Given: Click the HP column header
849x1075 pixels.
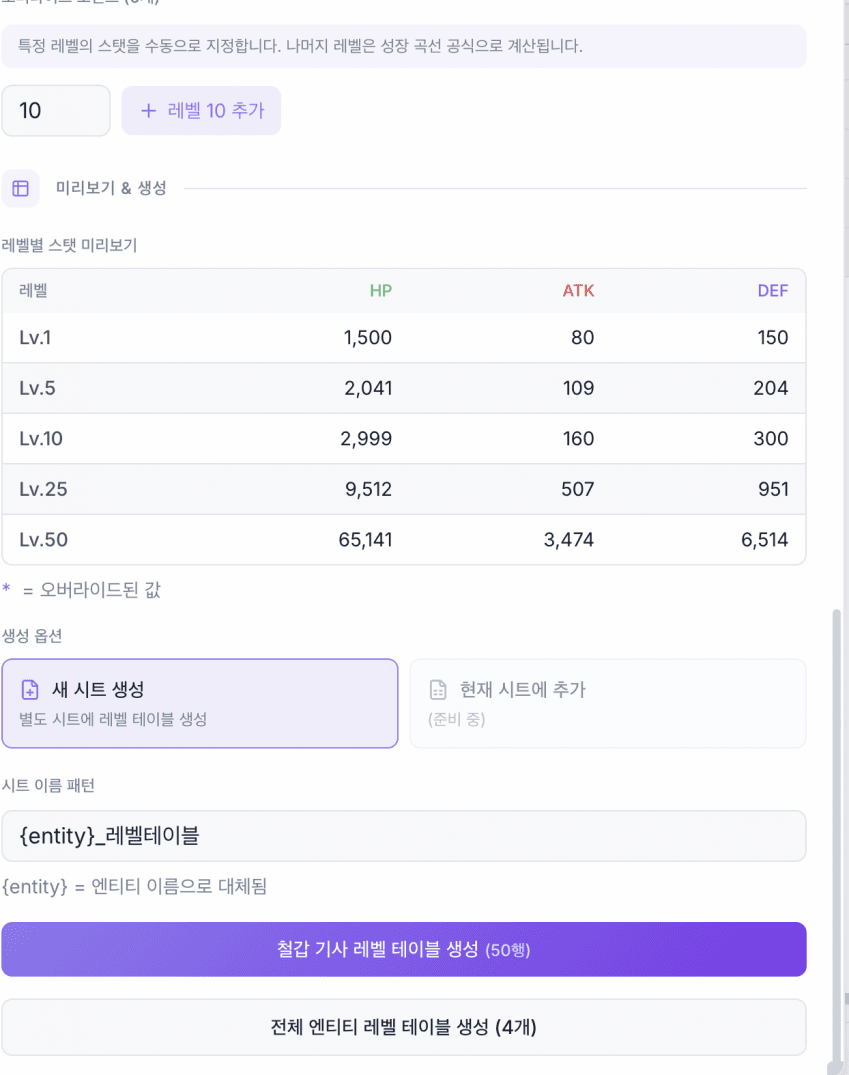Looking at the screenshot, I should tap(380, 291).
